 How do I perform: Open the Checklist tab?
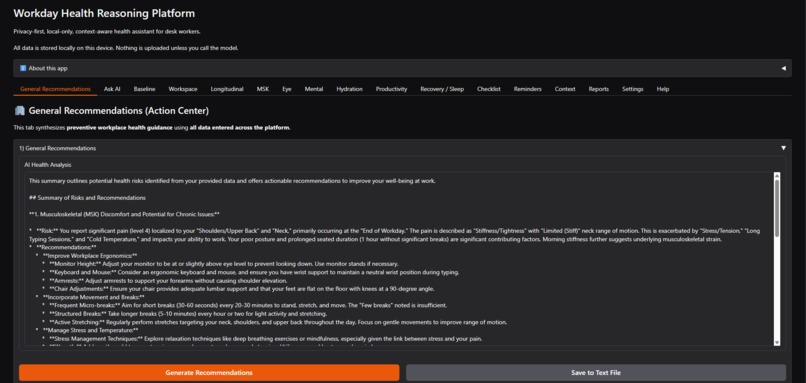(489, 89)
